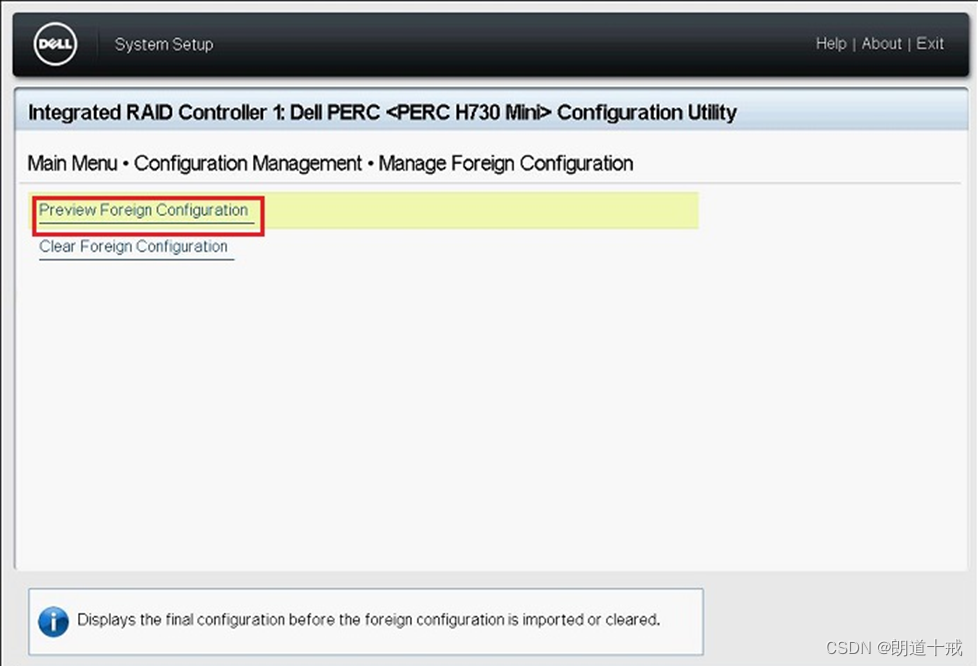The height and width of the screenshot is (666, 978).
Task: Click Exit to leave System Setup
Action: point(929,44)
